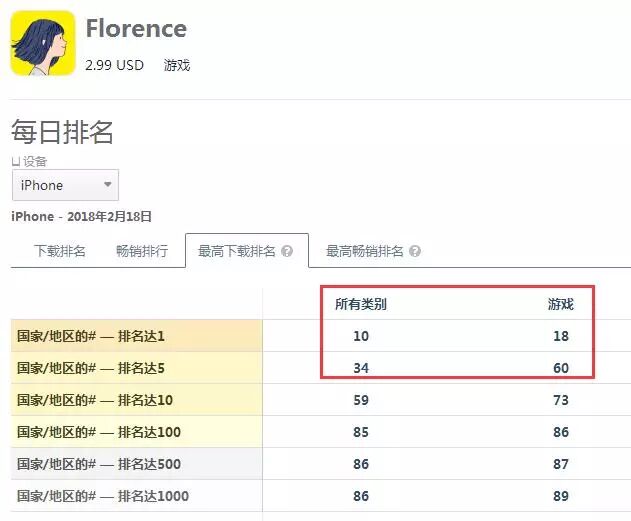Click the 设备 label above dropdown
Image resolution: width=631 pixels, height=521 pixels.
coord(35,161)
